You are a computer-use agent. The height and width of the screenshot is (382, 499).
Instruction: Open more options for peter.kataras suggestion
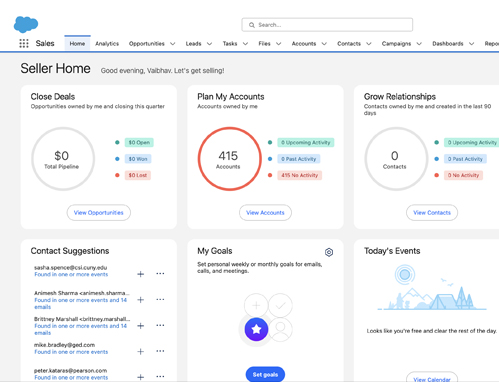click(160, 376)
